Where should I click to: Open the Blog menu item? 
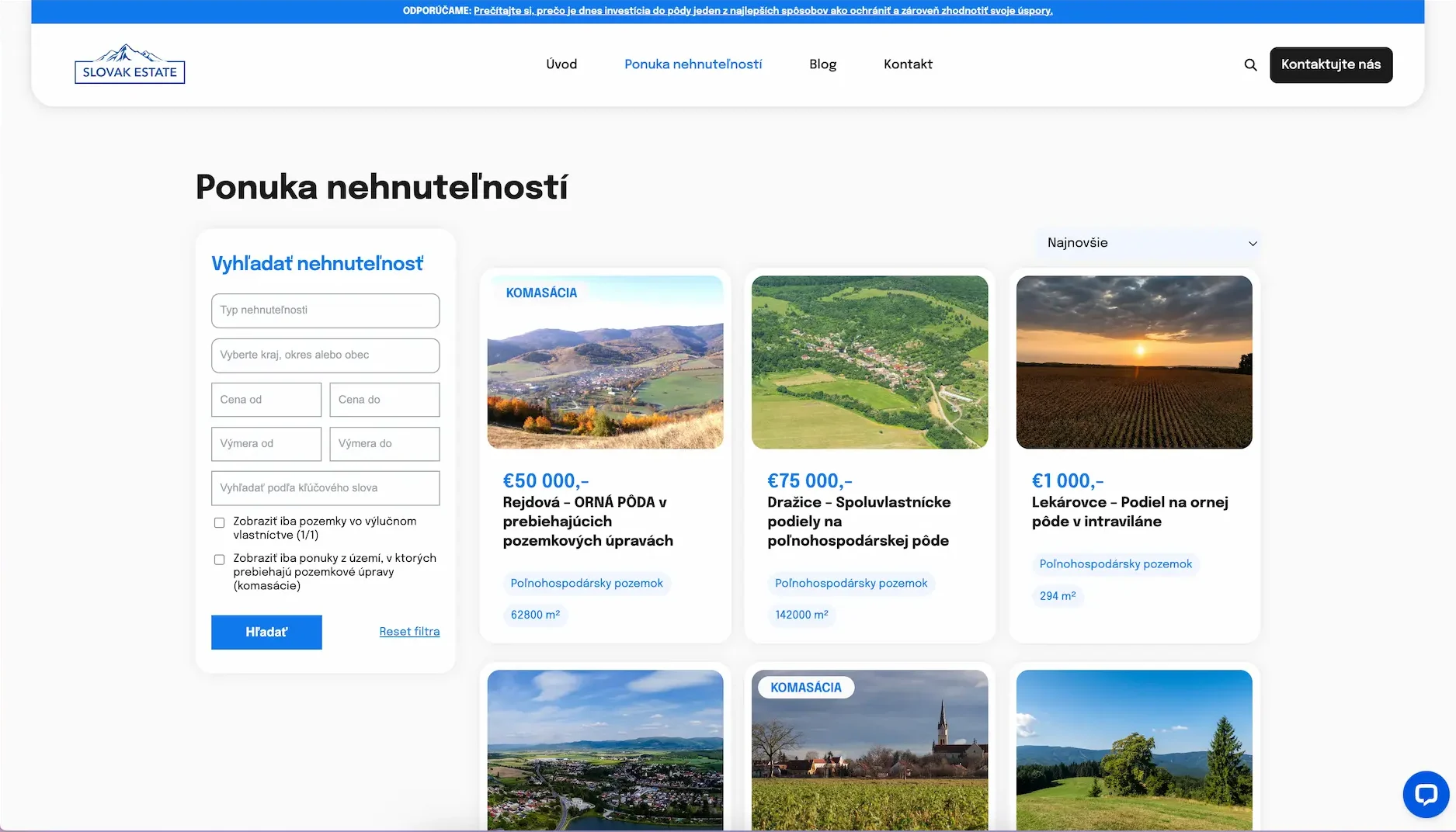822,64
